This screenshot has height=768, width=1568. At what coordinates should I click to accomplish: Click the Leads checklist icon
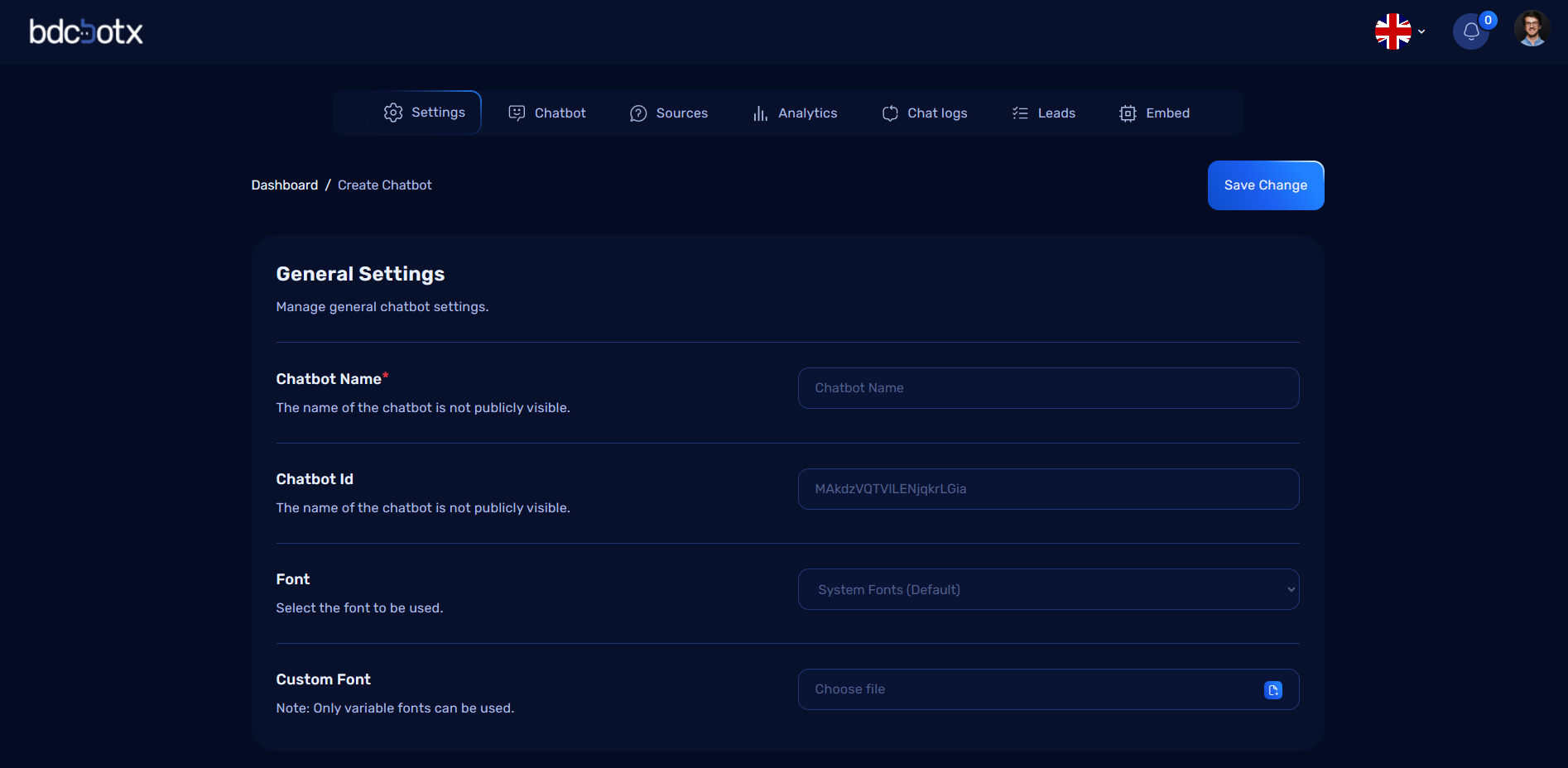tap(1020, 113)
